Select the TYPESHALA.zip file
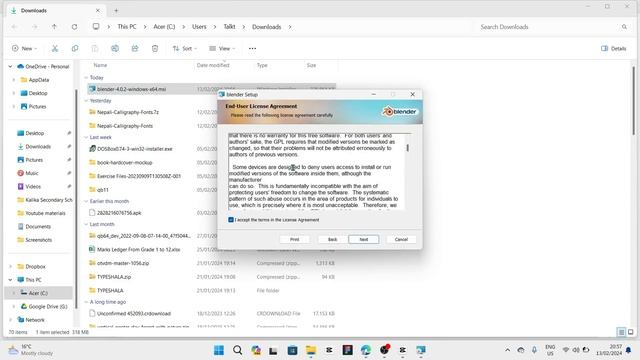This screenshot has width=640, height=360. 114,277
